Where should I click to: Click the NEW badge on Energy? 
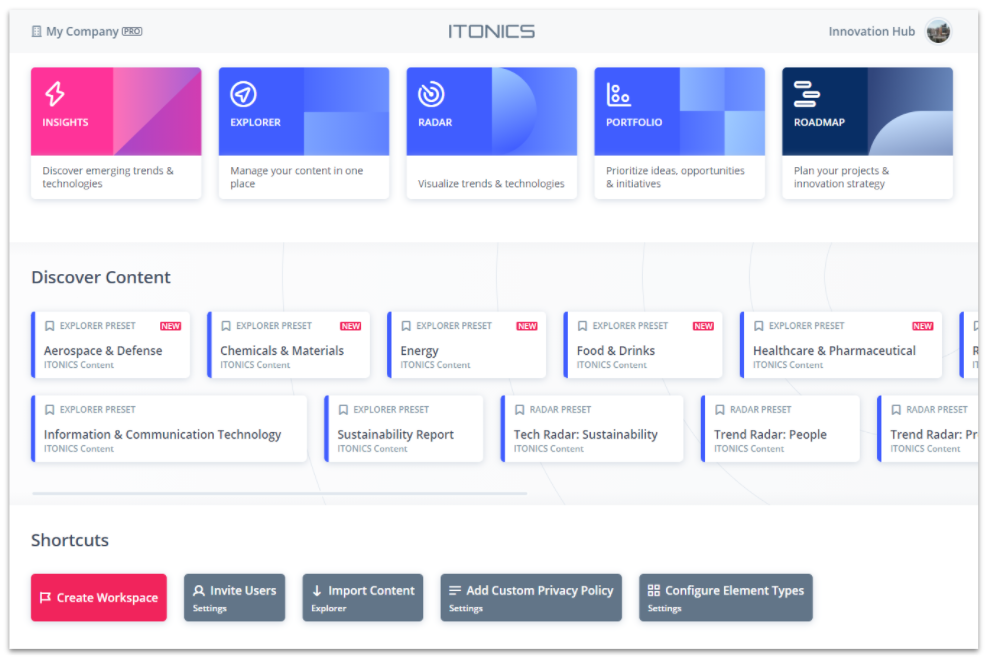(527, 326)
